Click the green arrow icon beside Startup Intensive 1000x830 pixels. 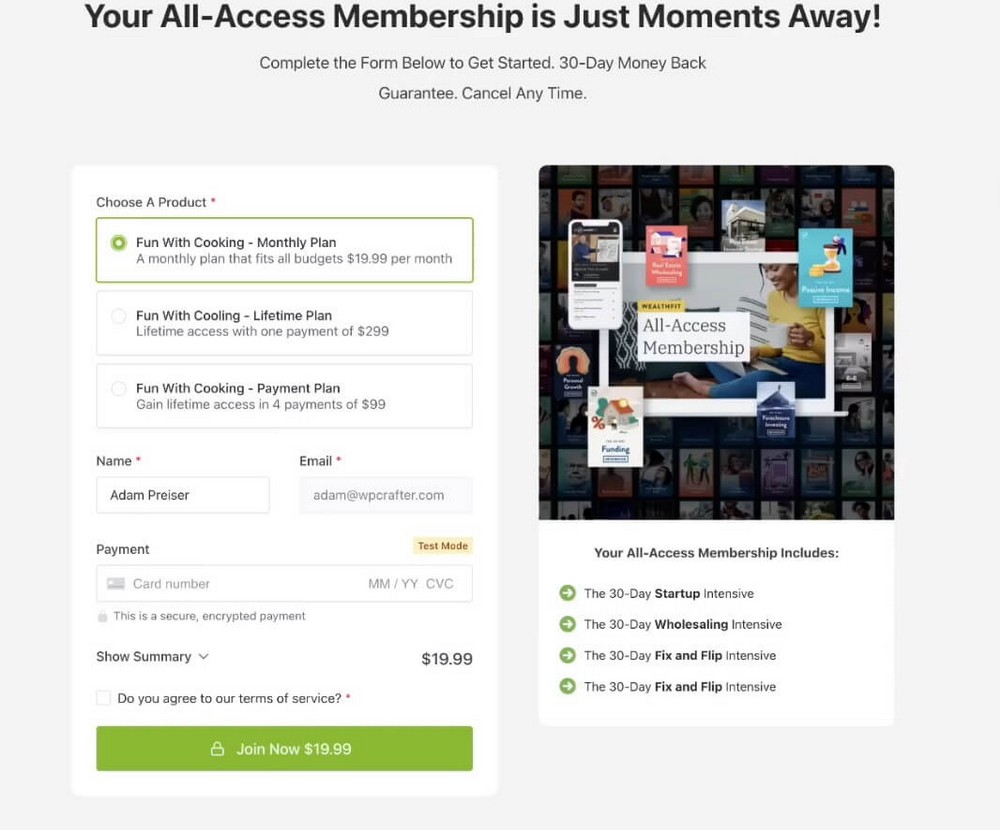pyautogui.click(x=567, y=593)
